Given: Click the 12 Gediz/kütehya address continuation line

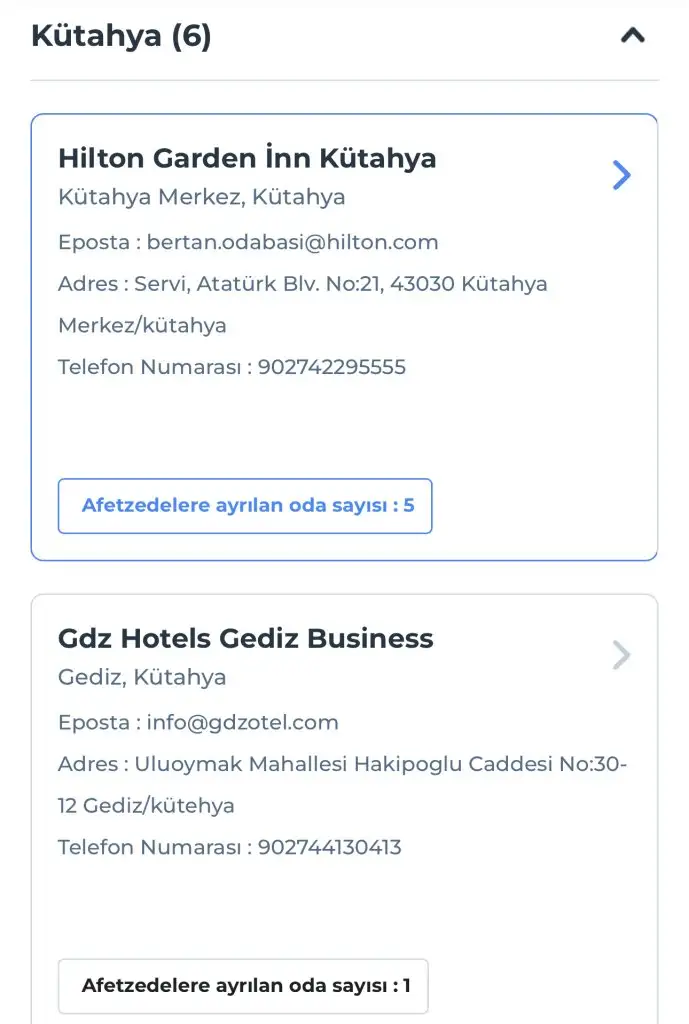Looking at the screenshot, I should coord(146,806).
